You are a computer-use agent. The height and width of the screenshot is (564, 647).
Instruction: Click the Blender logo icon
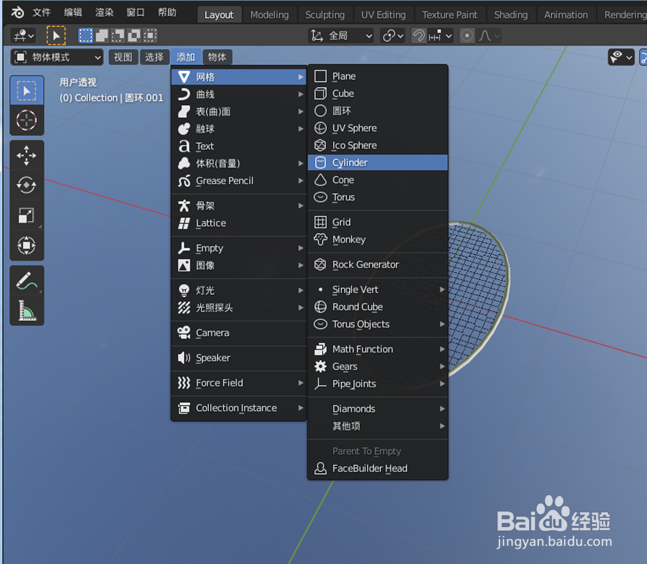[17, 13]
